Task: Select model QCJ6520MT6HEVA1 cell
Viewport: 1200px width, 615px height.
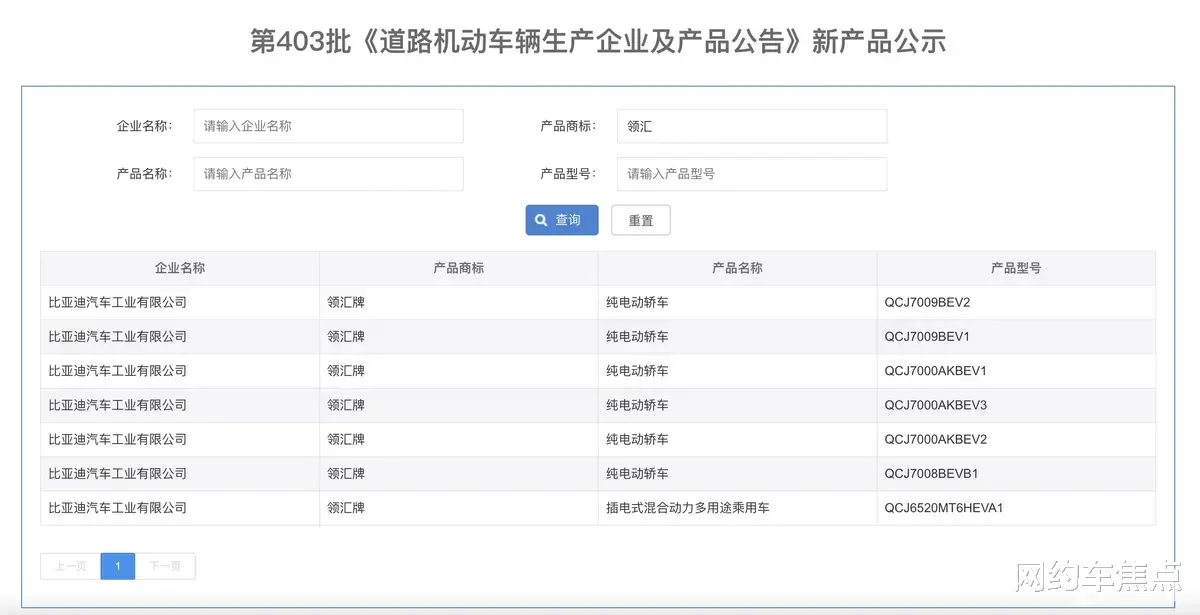Action: [x=1016, y=508]
